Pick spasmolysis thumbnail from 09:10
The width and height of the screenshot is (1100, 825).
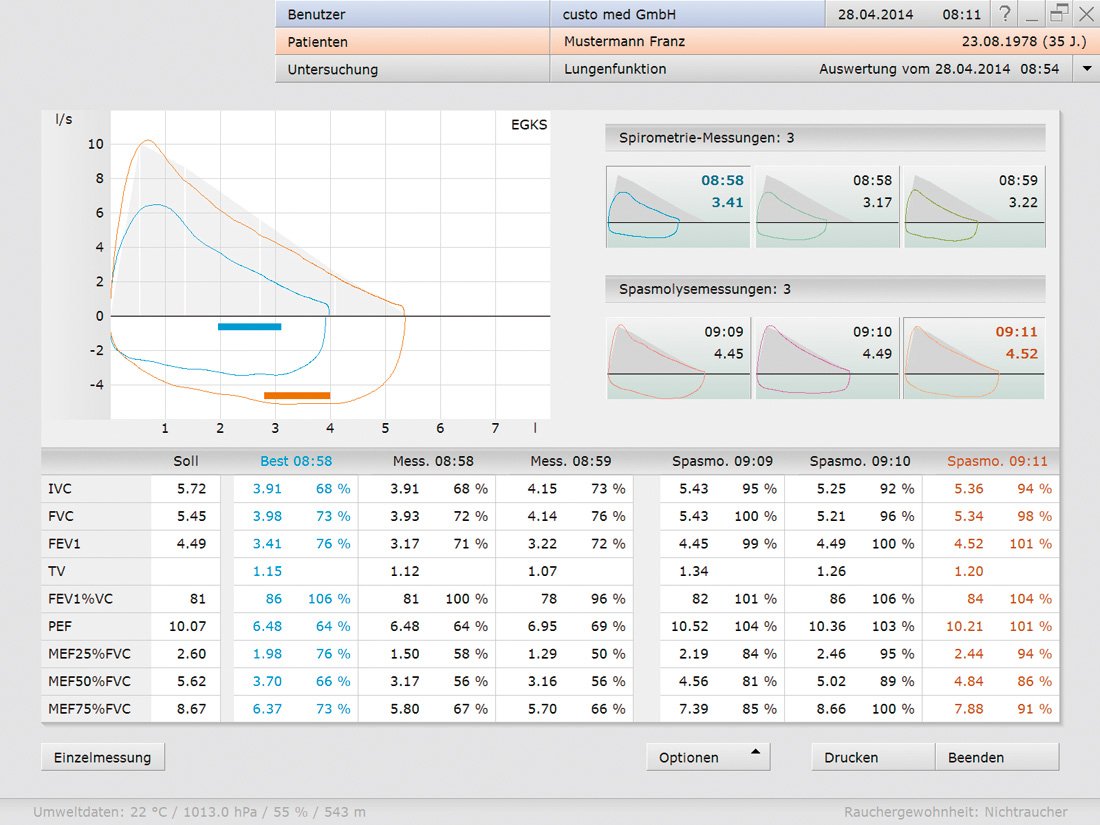(x=825, y=359)
